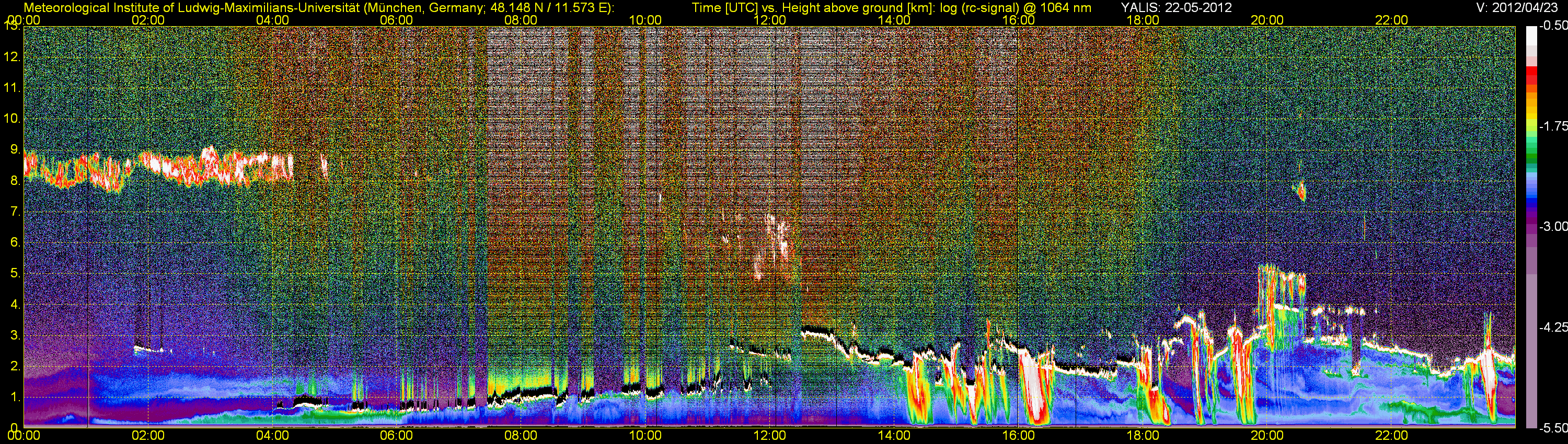The width and height of the screenshot is (1568, 444).
Task: Click the '-0.50' color scale value
Action: click(x=1553, y=26)
